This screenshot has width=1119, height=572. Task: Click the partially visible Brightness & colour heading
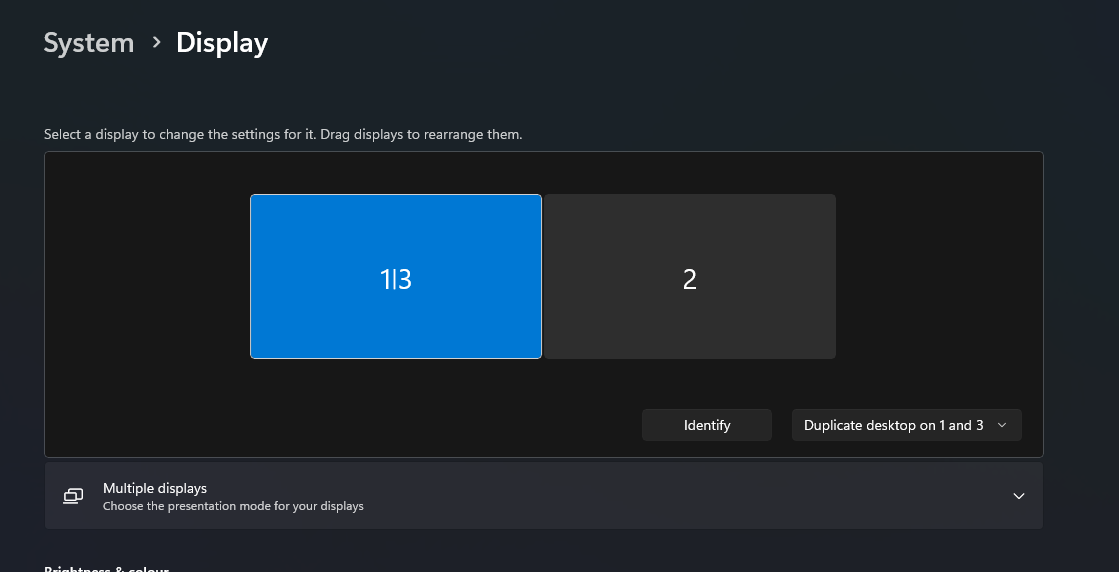tap(106, 568)
